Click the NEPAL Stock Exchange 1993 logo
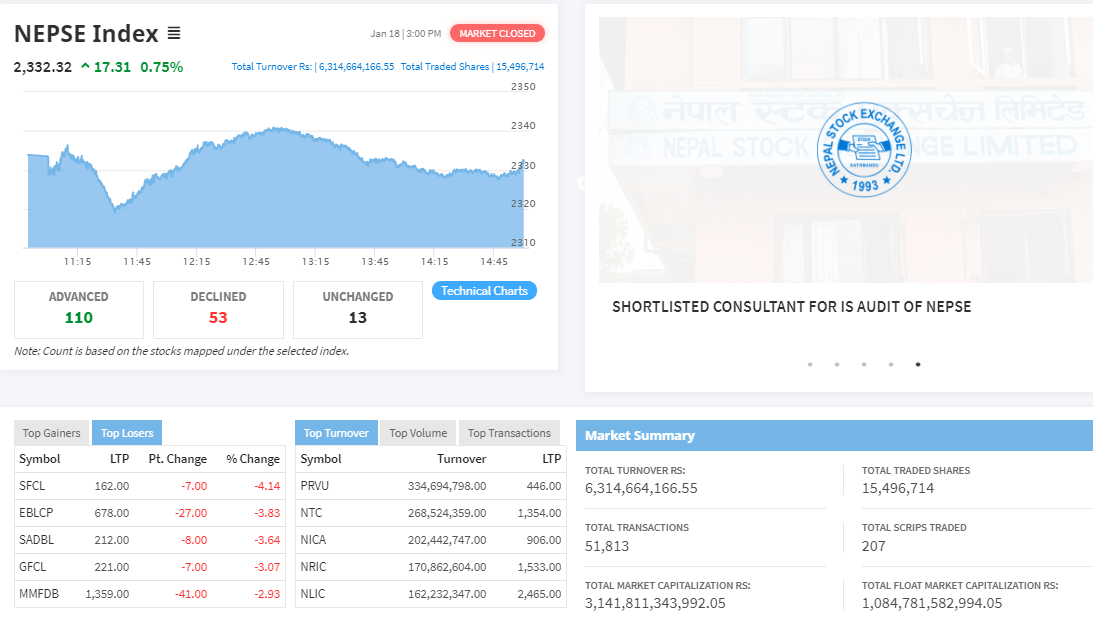Image resolution: width=1093 pixels, height=617 pixels. (x=864, y=150)
